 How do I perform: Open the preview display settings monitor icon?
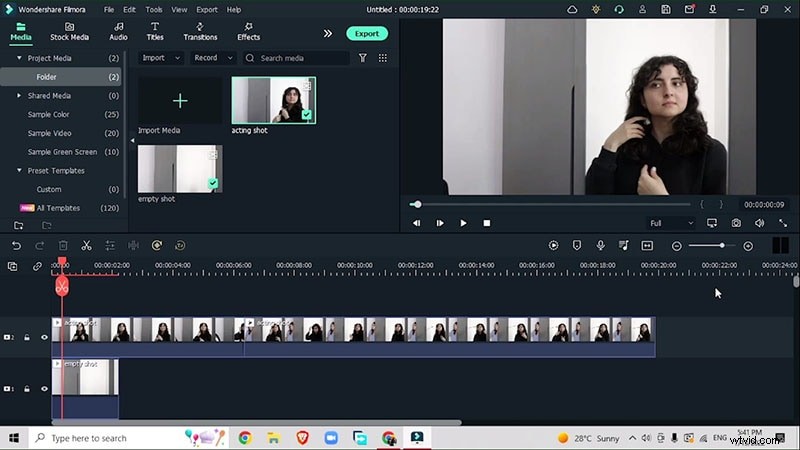[712, 223]
